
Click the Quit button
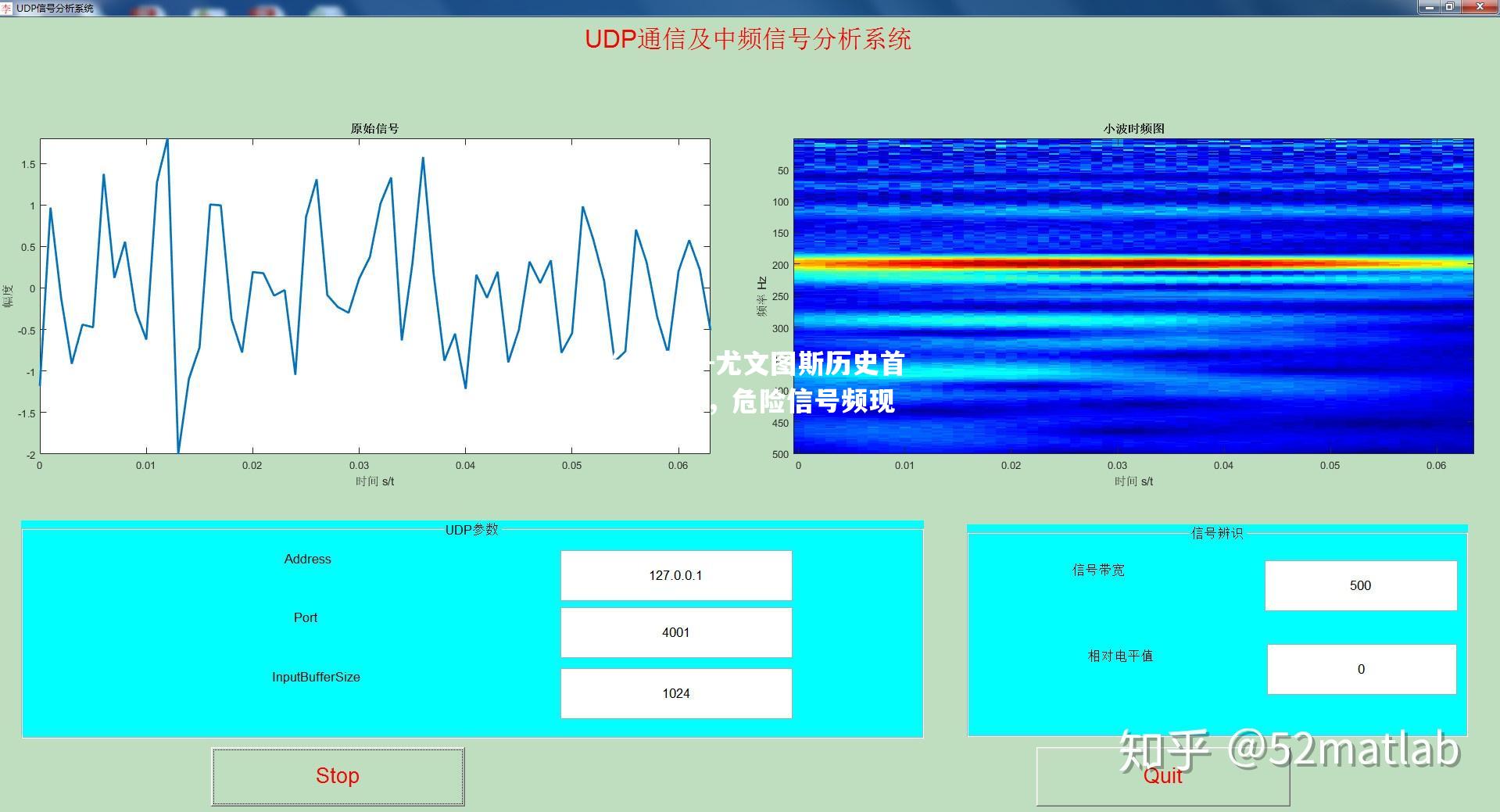pyautogui.click(x=1162, y=776)
